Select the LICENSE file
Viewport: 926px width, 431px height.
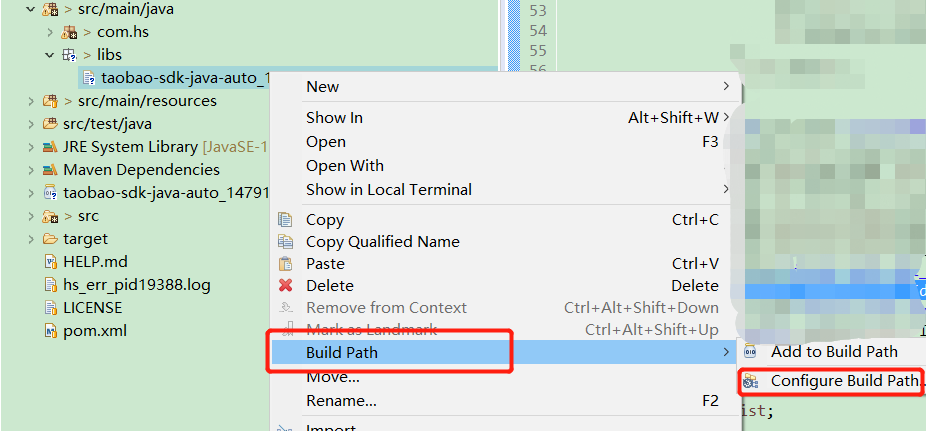tap(92, 308)
